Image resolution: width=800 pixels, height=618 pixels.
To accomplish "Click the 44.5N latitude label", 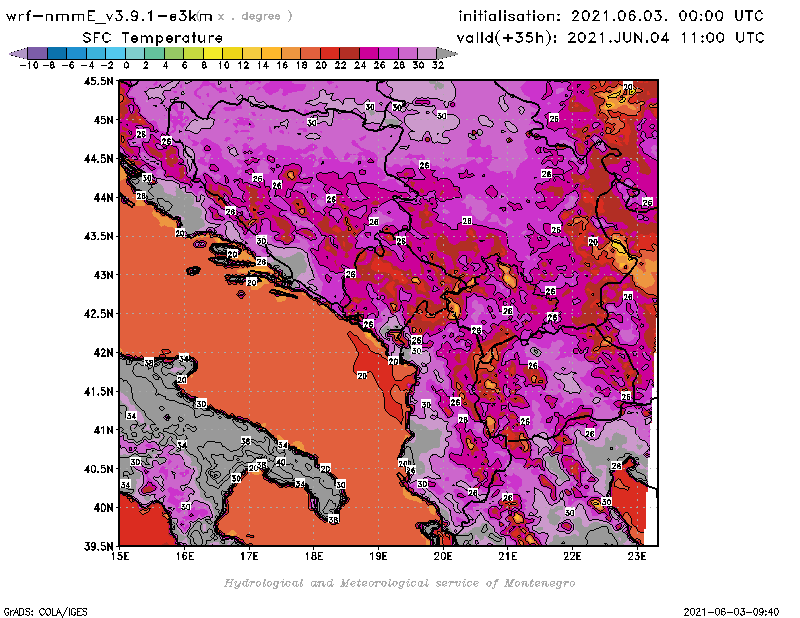I will (98, 159).
